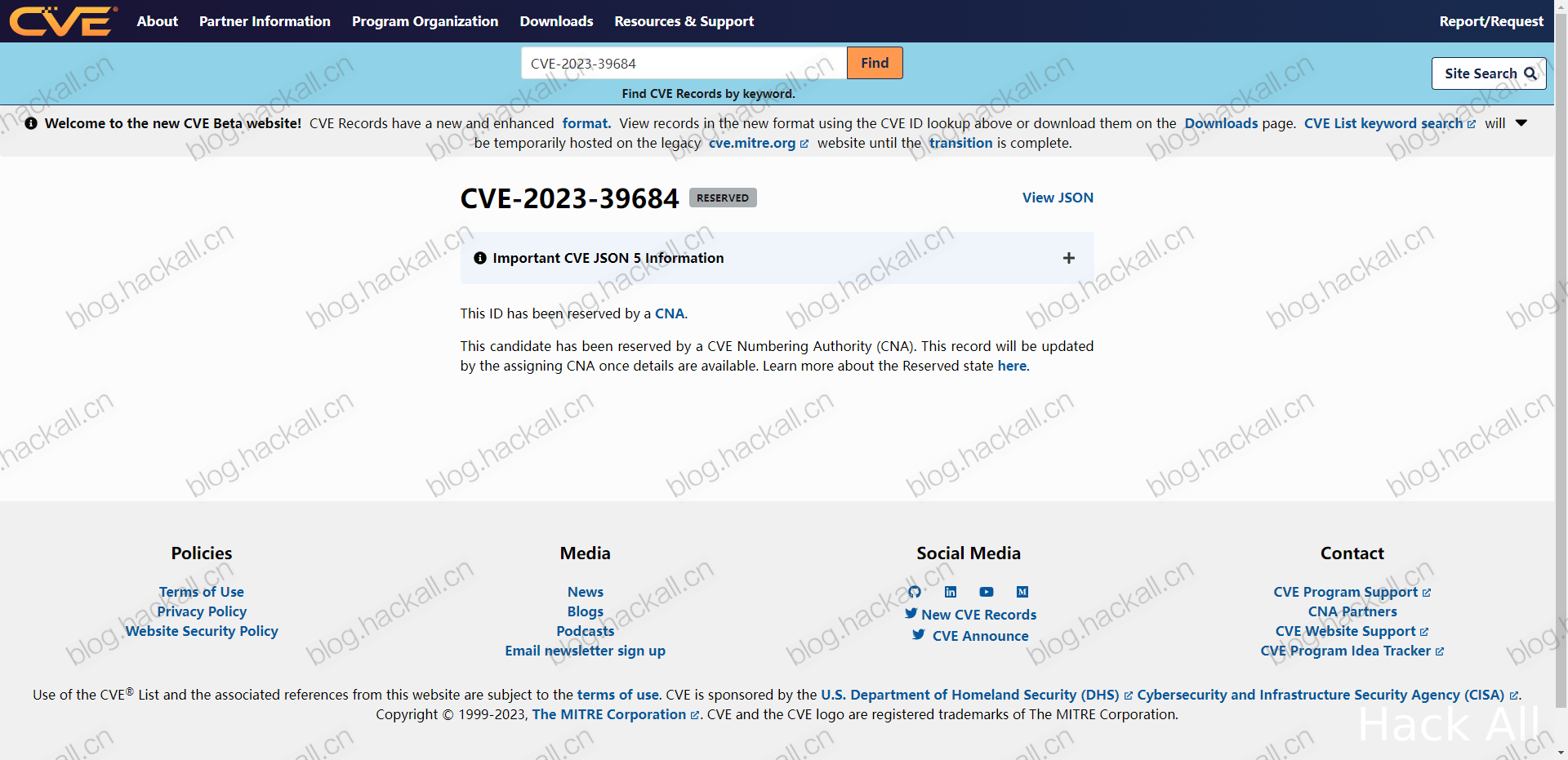Open the Report/Request menu

pyautogui.click(x=1491, y=21)
